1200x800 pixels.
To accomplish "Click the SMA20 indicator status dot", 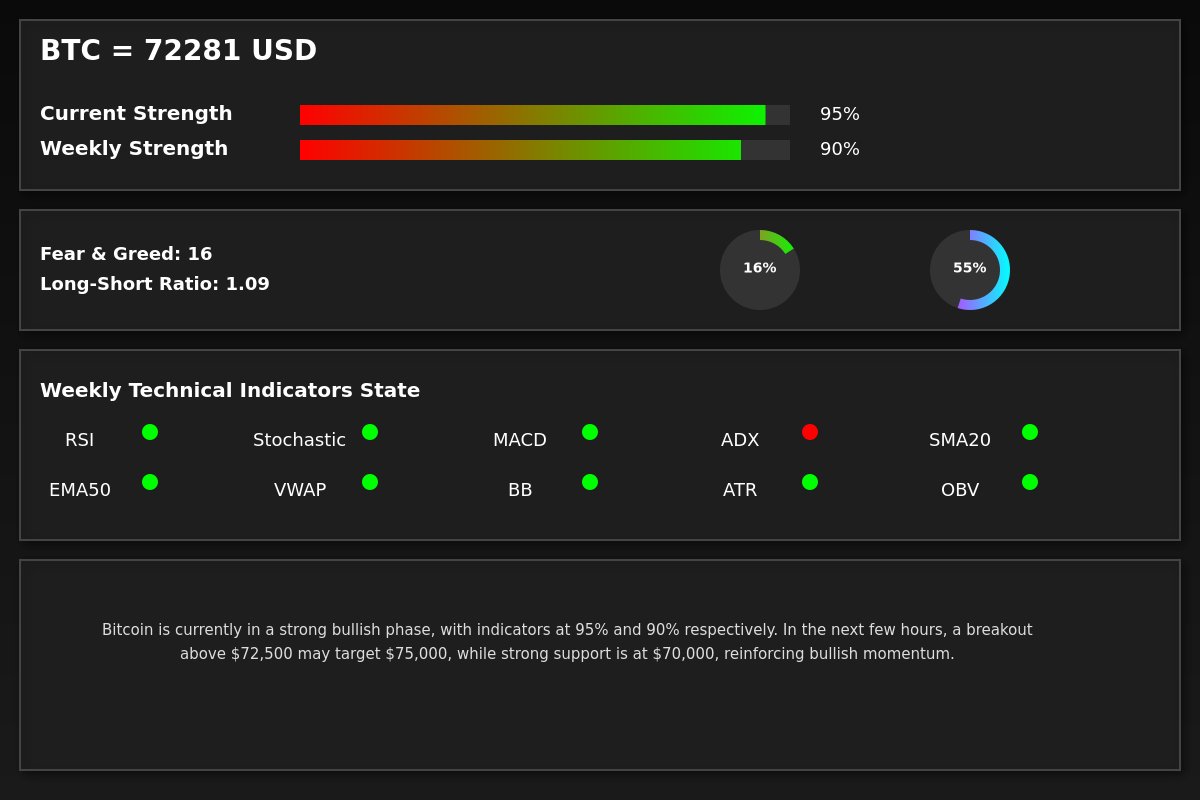I will pos(1030,432).
